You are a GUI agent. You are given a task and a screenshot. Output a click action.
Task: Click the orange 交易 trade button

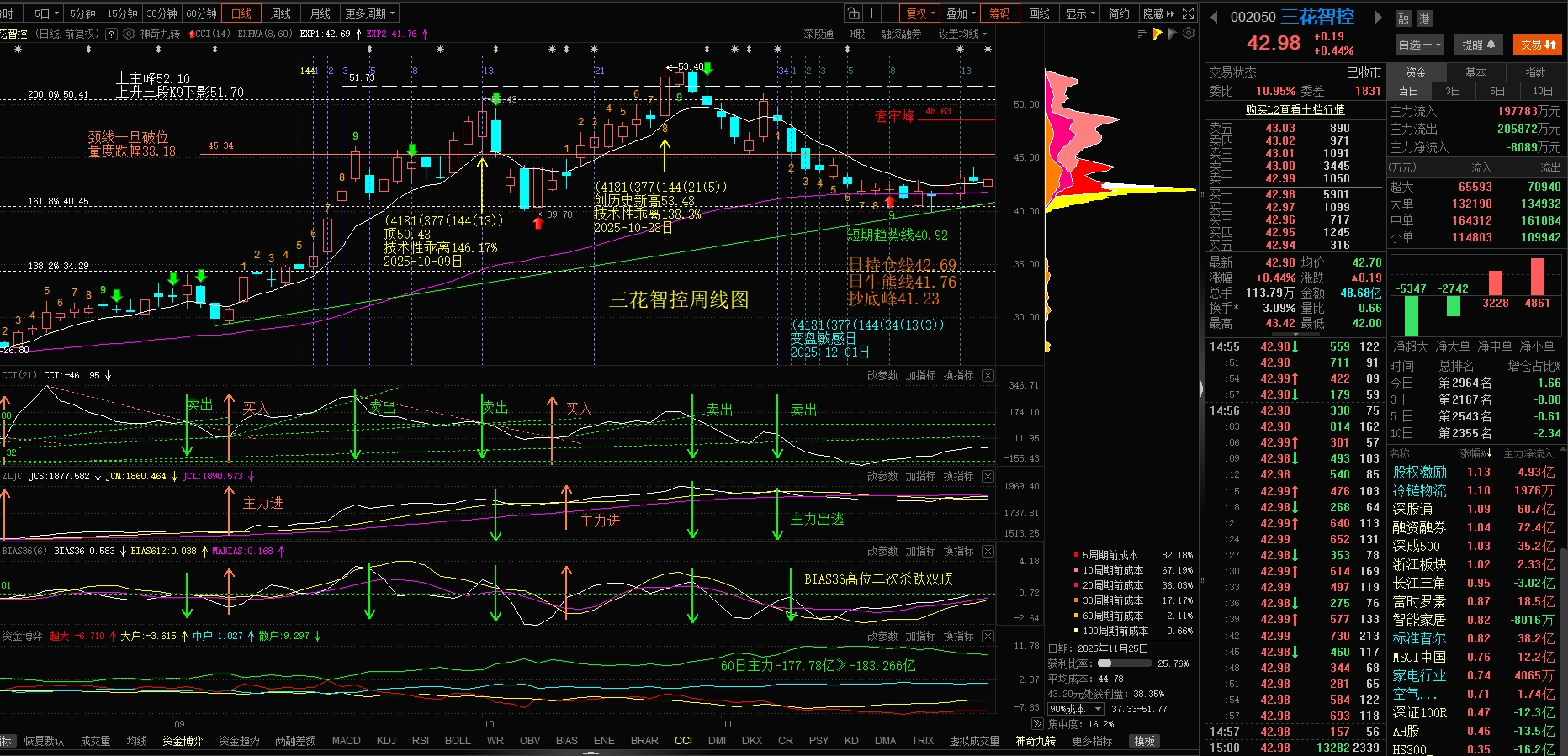click(1537, 45)
